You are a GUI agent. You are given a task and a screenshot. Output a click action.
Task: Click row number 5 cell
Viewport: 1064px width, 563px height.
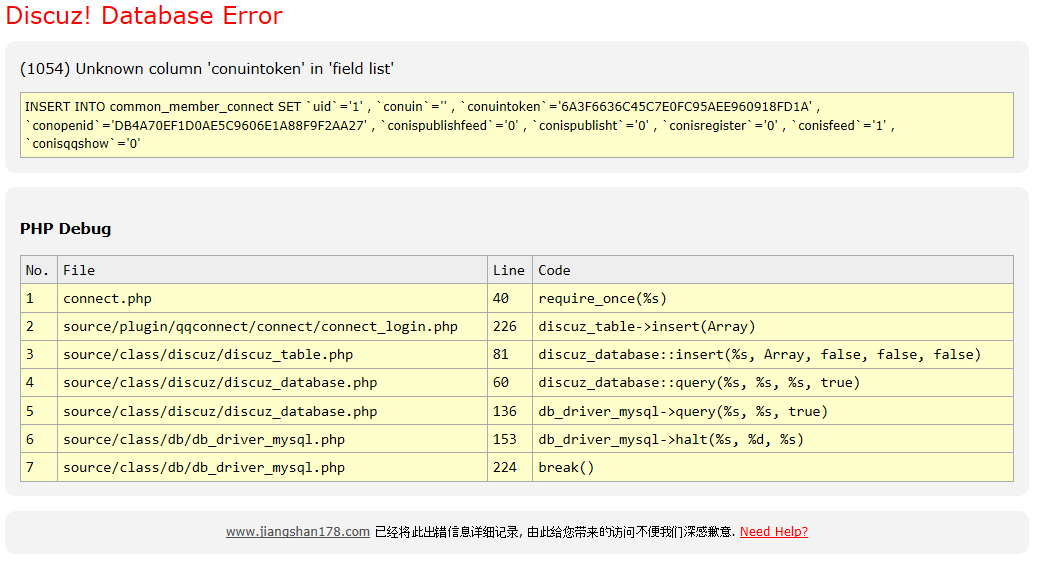pyautogui.click(x=31, y=411)
